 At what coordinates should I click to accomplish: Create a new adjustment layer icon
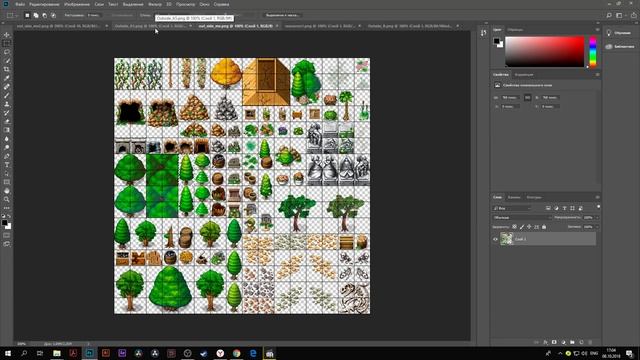tap(563, 342)
